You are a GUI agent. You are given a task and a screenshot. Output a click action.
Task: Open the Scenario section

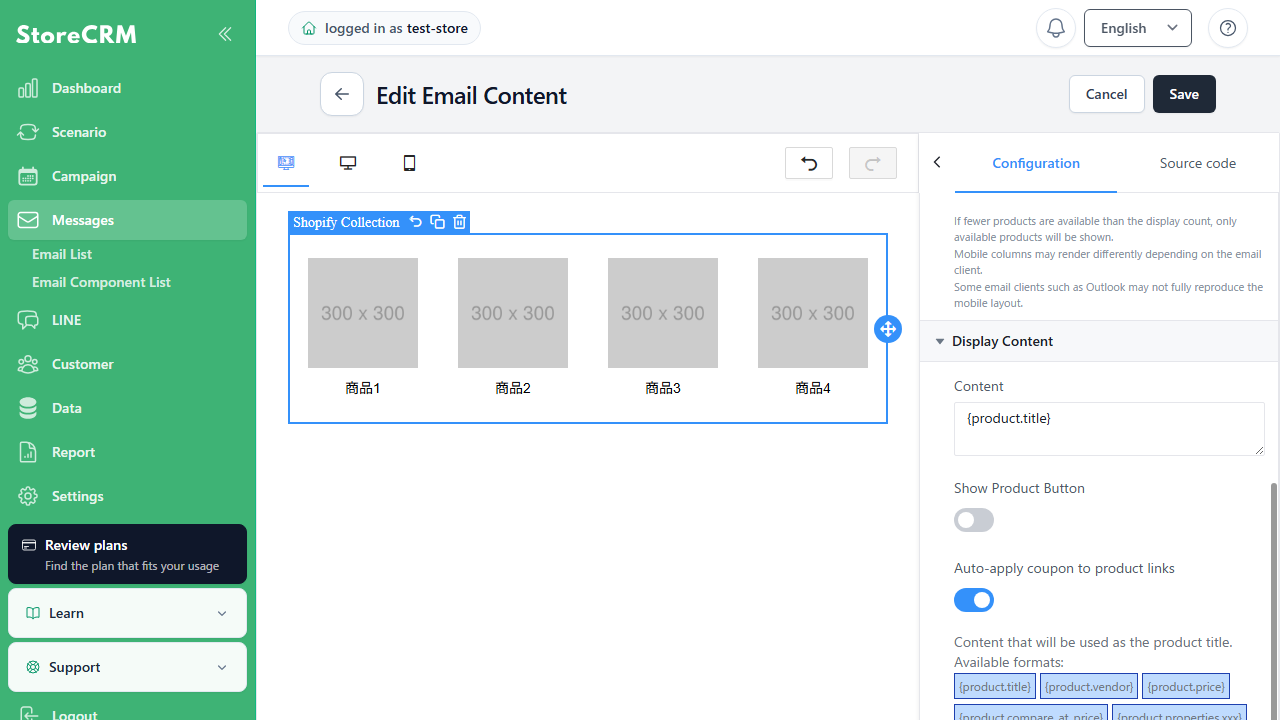pos(127,132)
